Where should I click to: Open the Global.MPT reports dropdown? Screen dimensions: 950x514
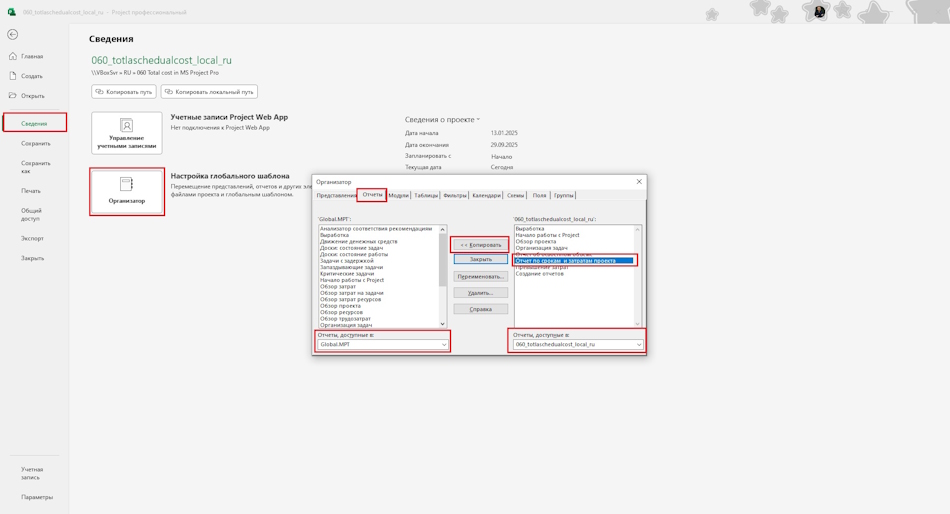(x=383, y=344)
